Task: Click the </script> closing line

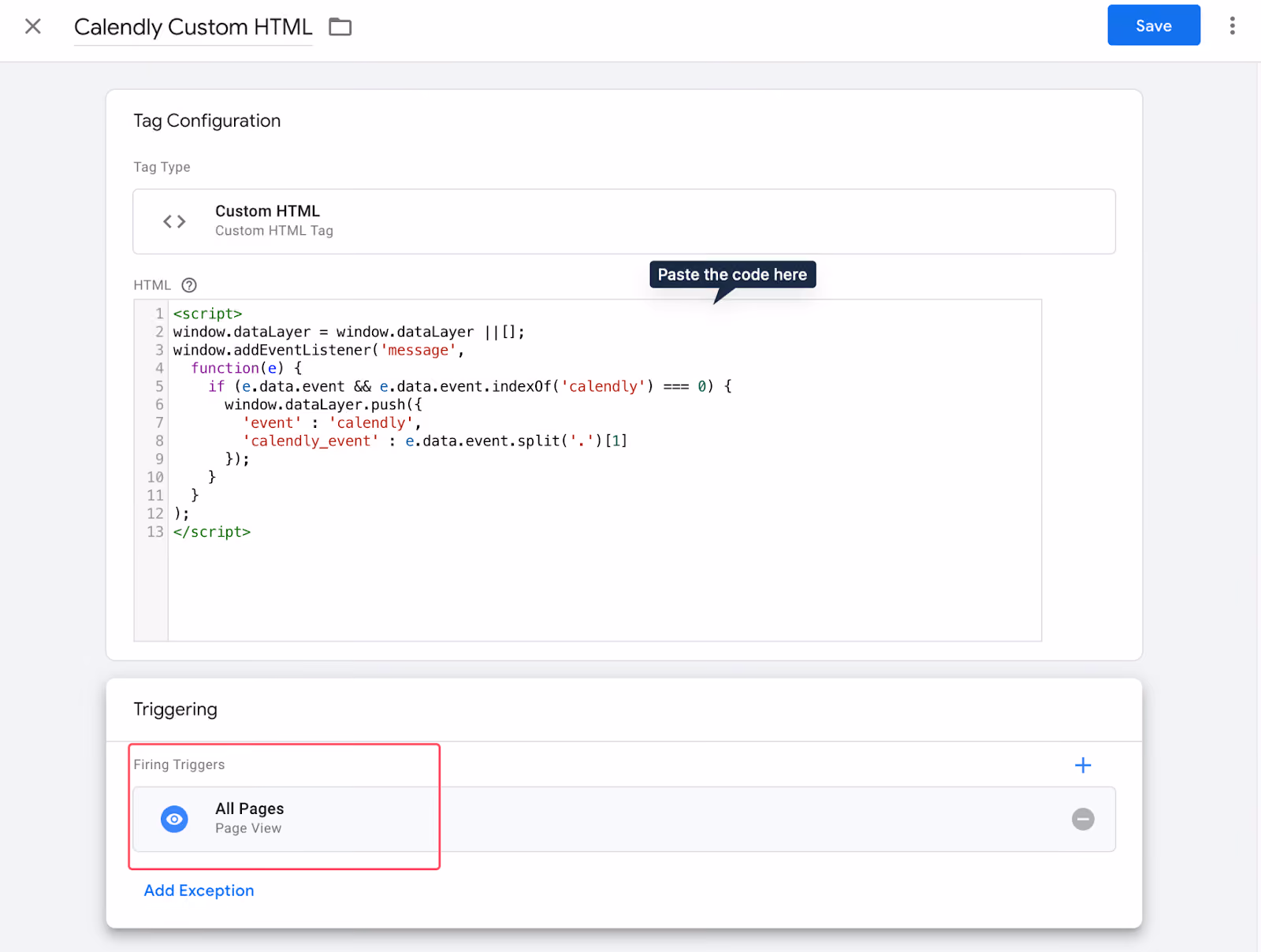Action: coord(212,532)
